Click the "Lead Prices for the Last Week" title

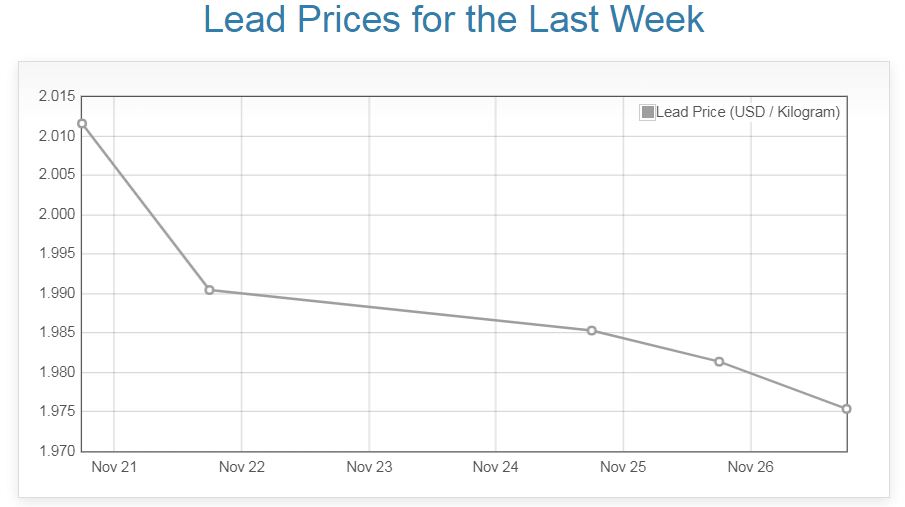click(453, 20)
